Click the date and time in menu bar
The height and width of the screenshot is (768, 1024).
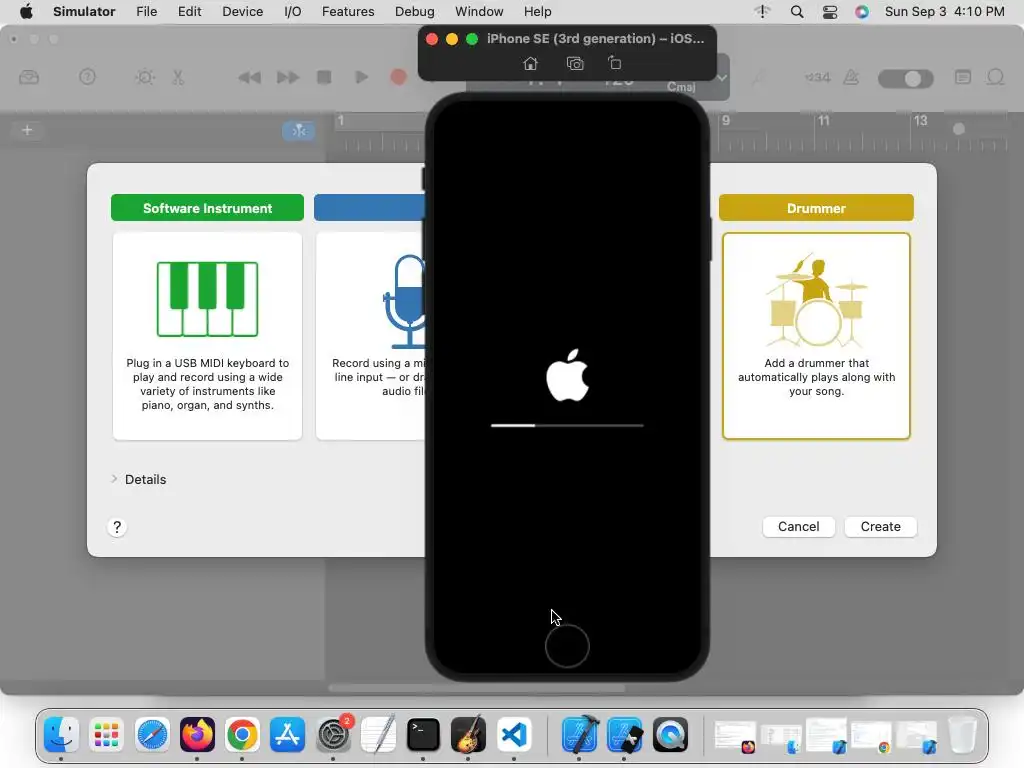coord(944,11)
